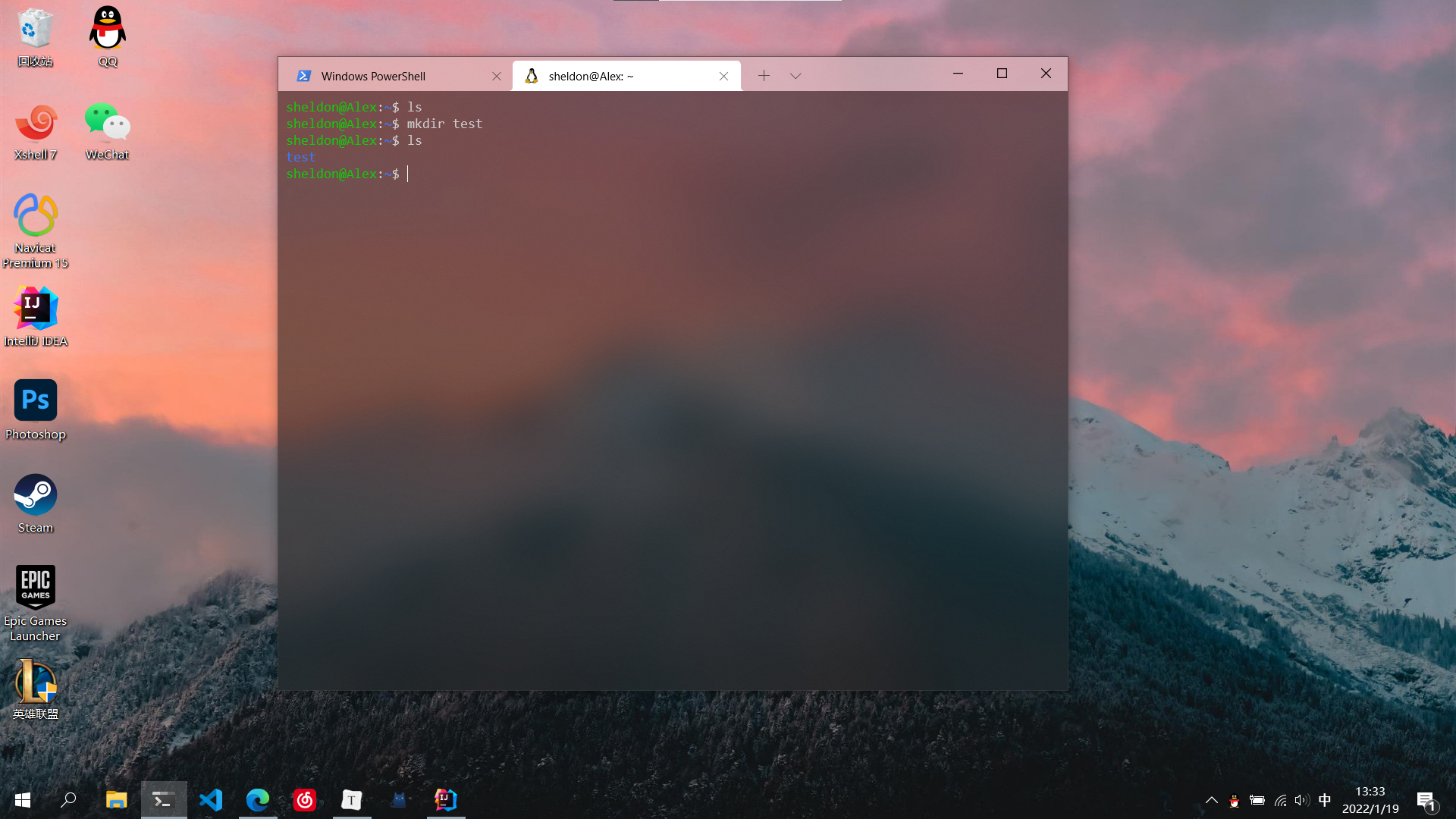
Task: Open a new terminal tab with plus button
Action: [x=764, y=76]
